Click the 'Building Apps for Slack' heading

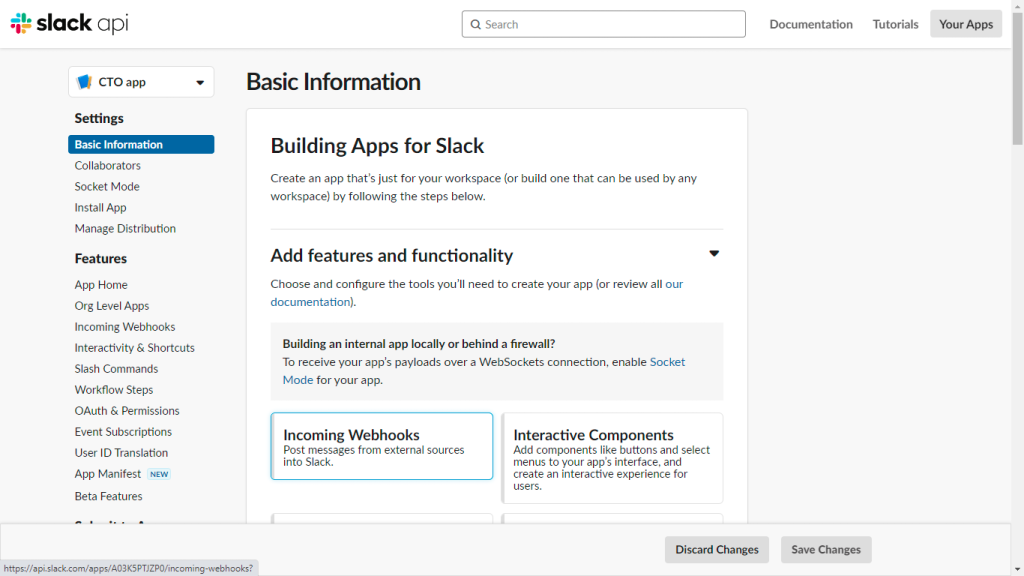pyautogui.click(x=377, y=146)
